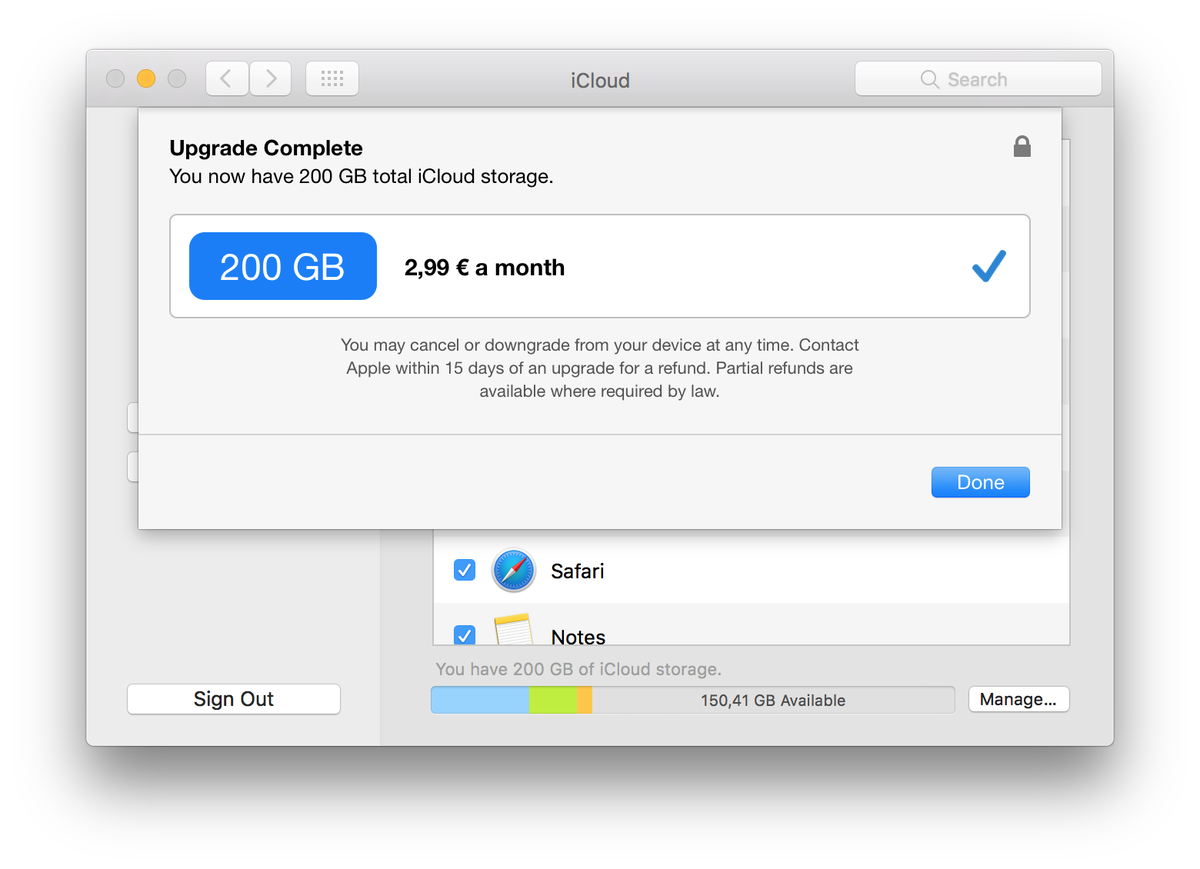Screen dimensions: 1200x869
Task: Open the Manage... storage button
Action: click(1018, 699)
